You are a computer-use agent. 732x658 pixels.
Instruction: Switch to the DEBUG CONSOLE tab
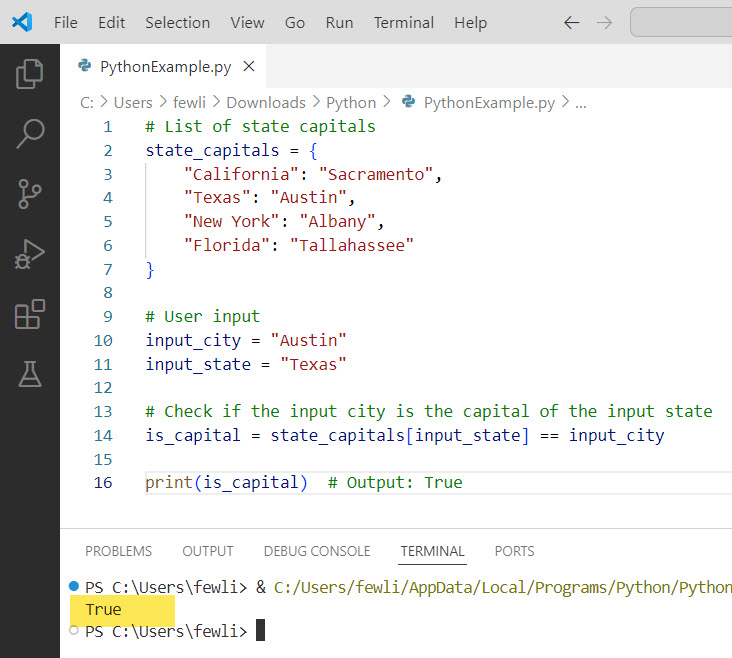(x=317, y=551)
